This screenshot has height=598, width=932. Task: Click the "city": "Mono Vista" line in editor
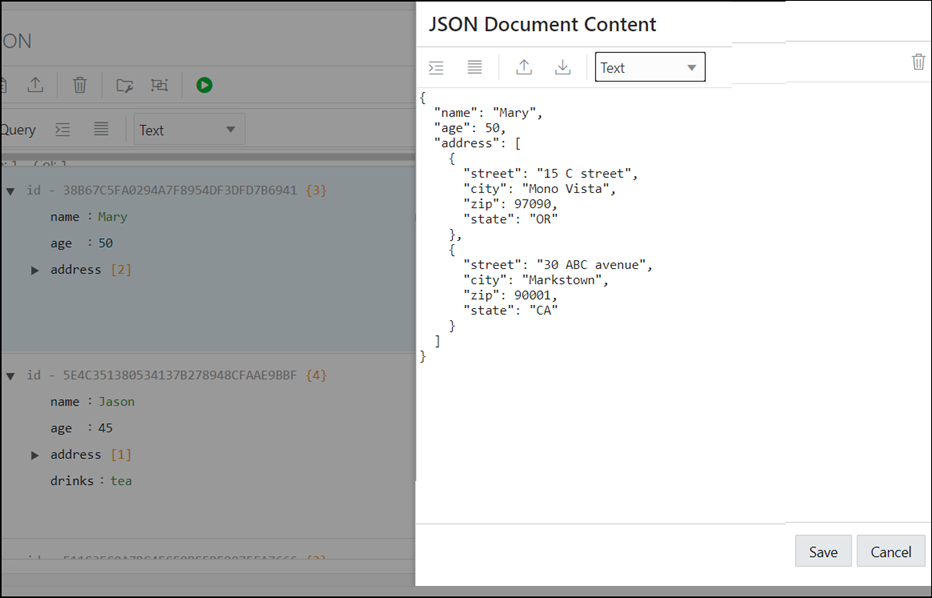540,189
